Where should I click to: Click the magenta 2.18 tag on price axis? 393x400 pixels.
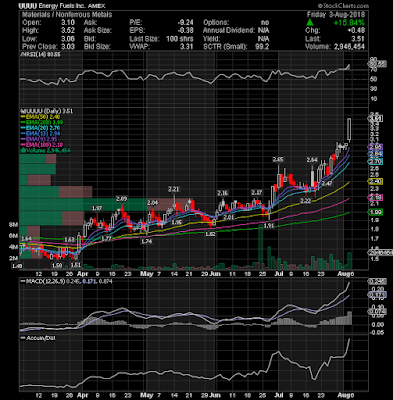tap(375, 198)
